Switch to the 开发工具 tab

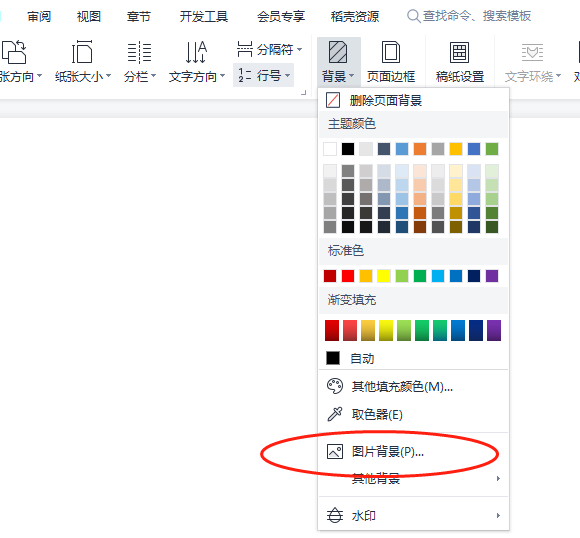pyautogui.click(x=204, y=16)
